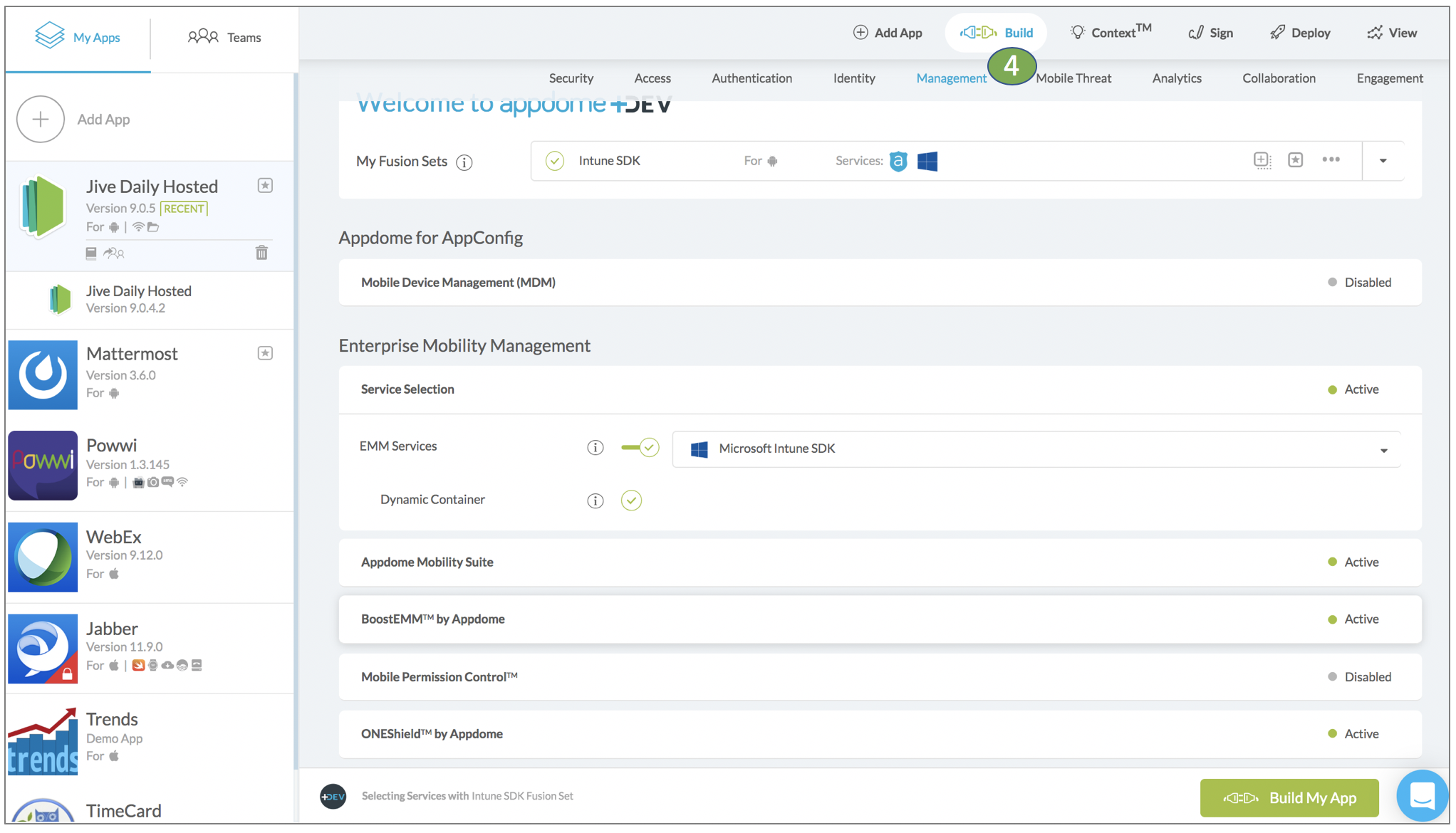Toggle Dynamic Container checkmark

631,500
